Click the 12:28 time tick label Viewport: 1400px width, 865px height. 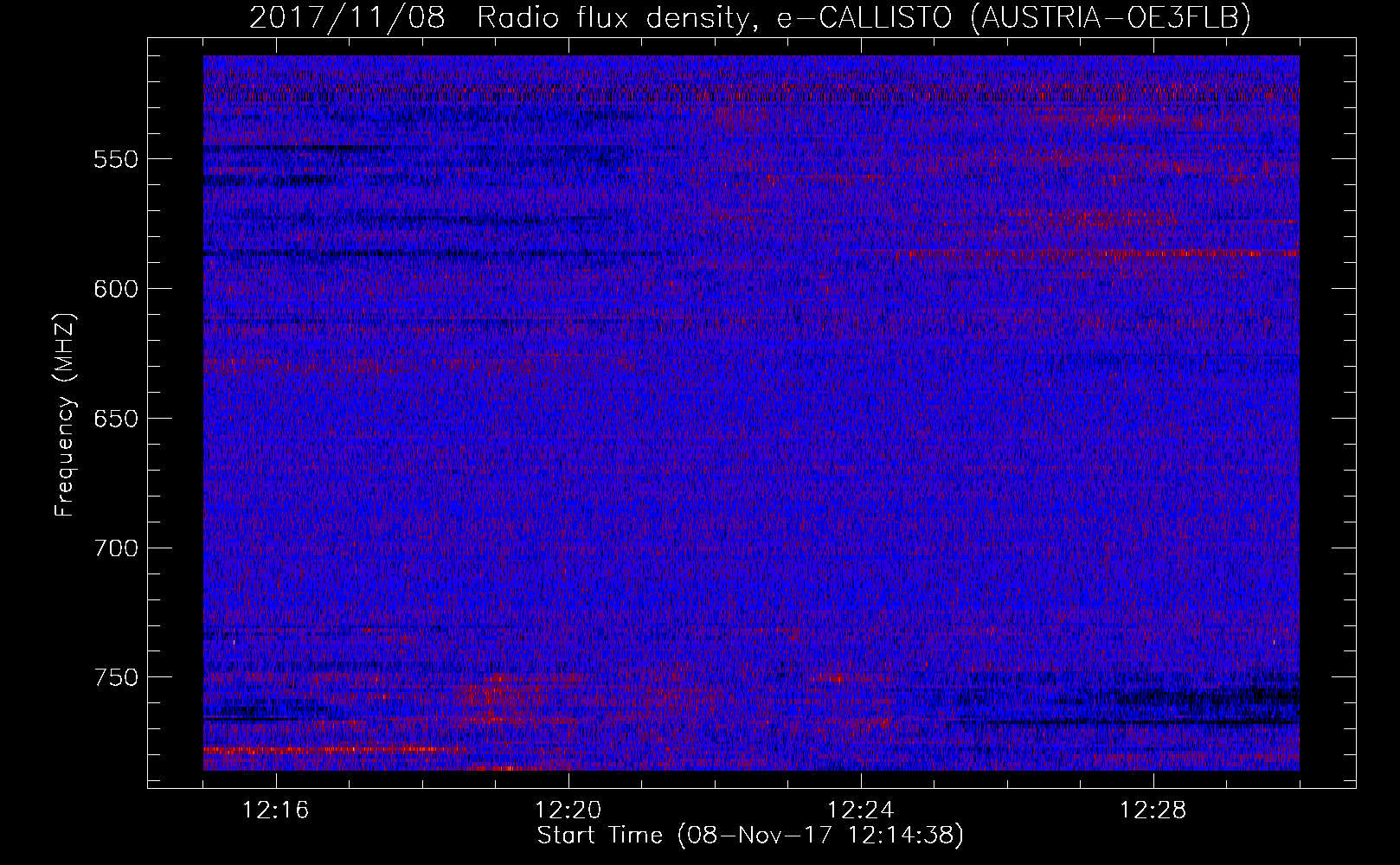pos(1153,811)
